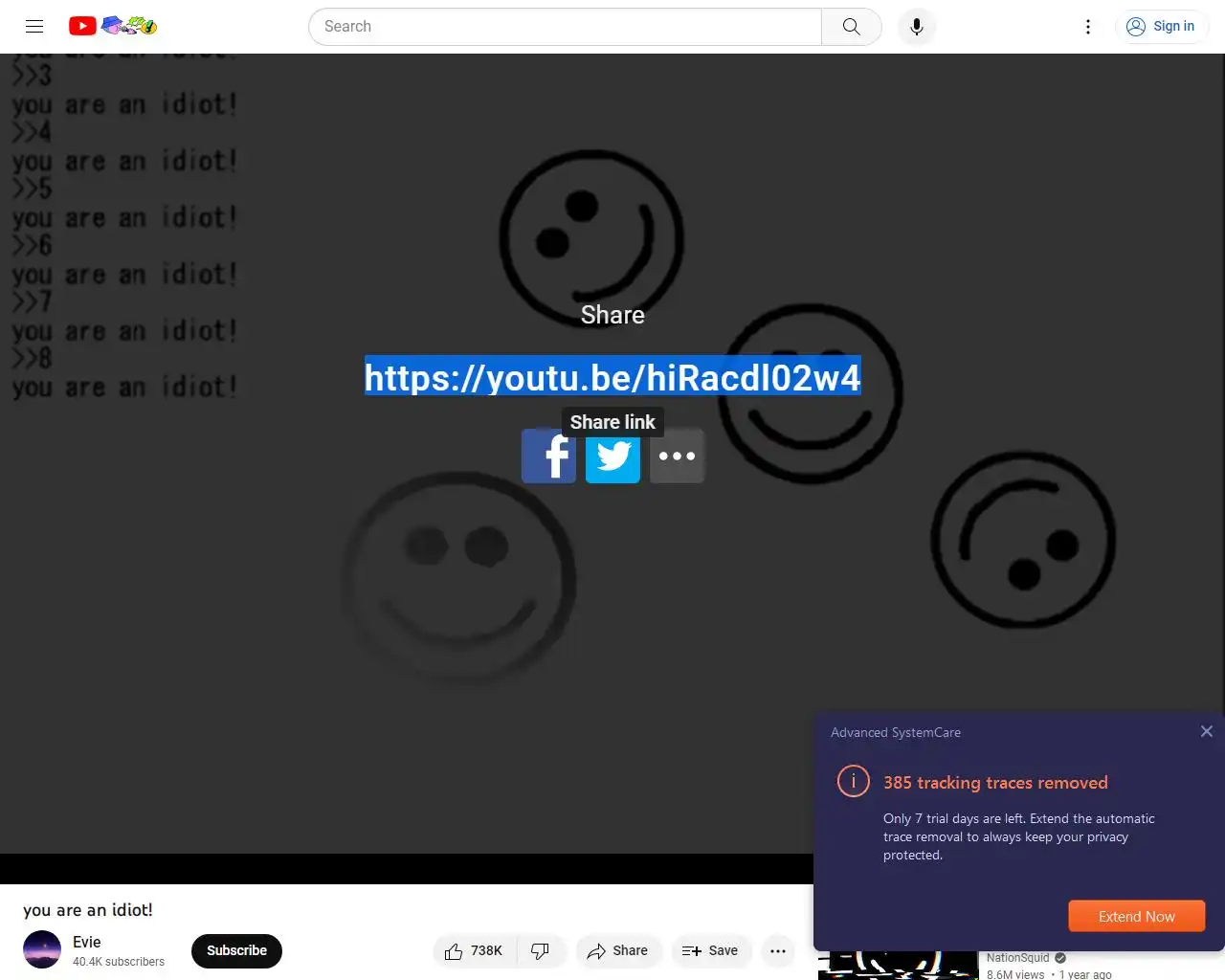Image resolution: width=1225 pixels, height=980 pixels.
Task: Share the video to Facebook
Action: pos(548,456)
